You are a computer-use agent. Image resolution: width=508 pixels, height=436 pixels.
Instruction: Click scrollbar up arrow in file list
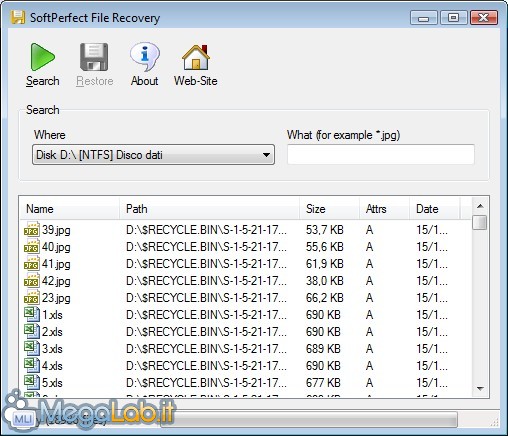tap(480, 206)
